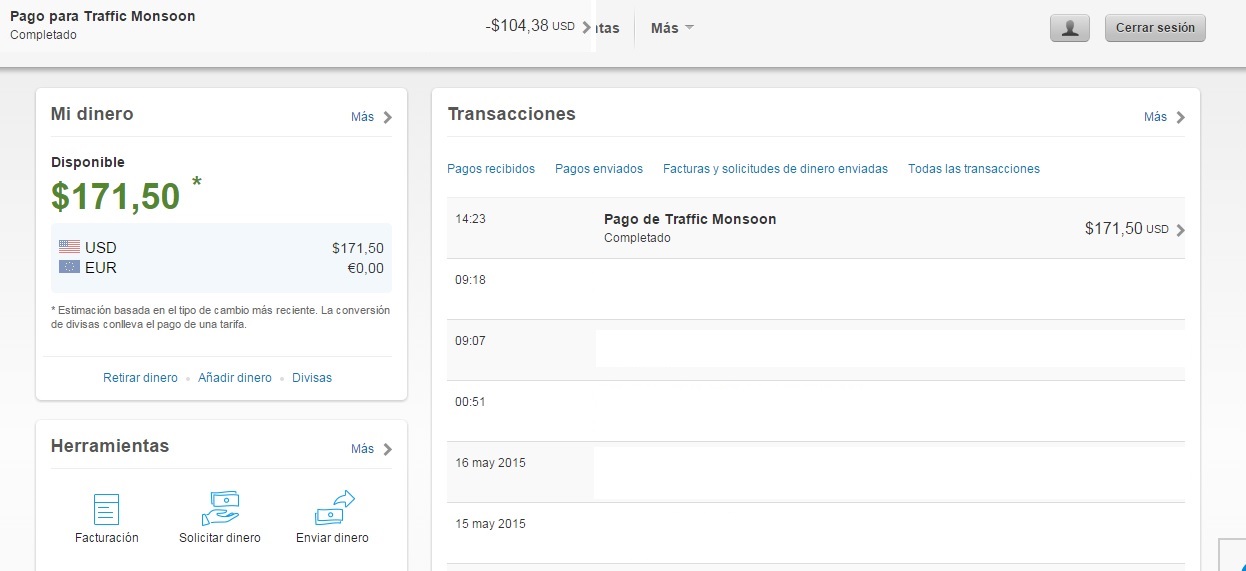The image size is (1246, 571).
Task: Open chevron on Pago de Traffic Monsoon row
Action: 1180,230
